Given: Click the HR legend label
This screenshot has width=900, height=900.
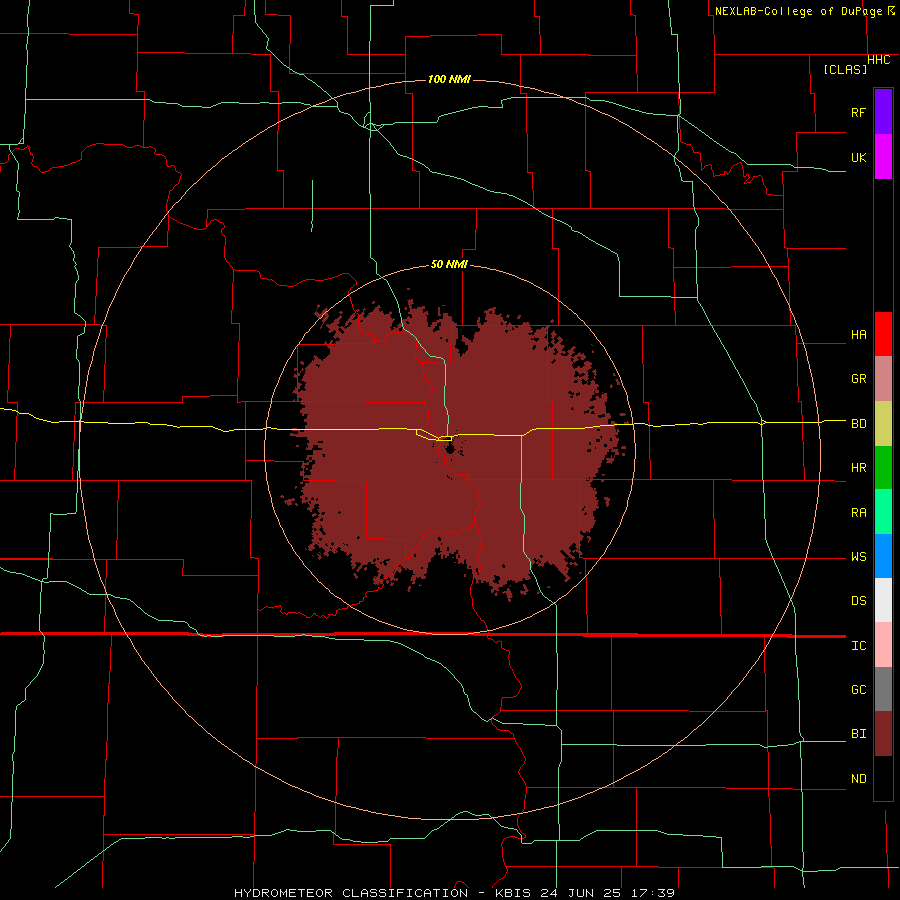Looking at the screenshot, I should click(858, 468).
